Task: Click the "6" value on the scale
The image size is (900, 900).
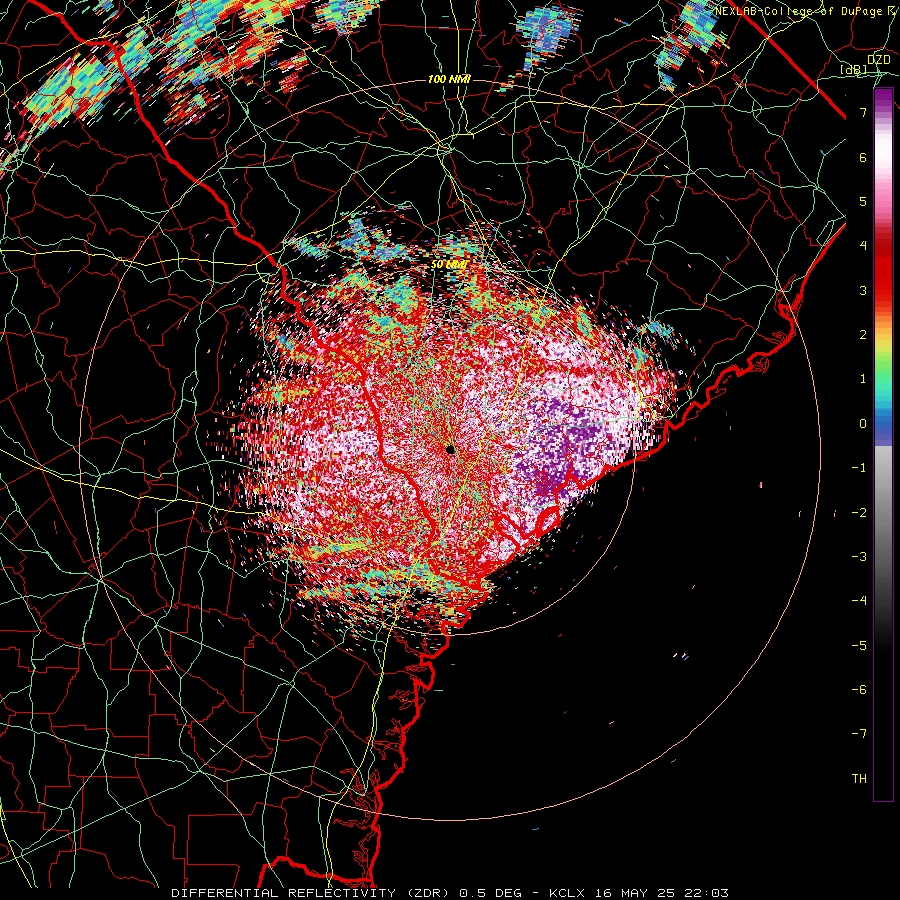Action: (863, 157)
